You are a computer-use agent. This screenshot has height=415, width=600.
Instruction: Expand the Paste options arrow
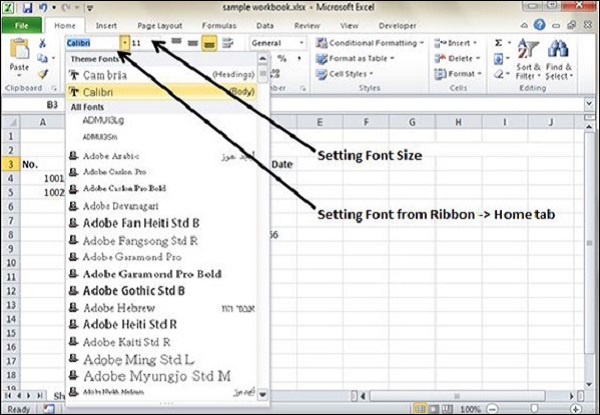(x=19, y=76)
